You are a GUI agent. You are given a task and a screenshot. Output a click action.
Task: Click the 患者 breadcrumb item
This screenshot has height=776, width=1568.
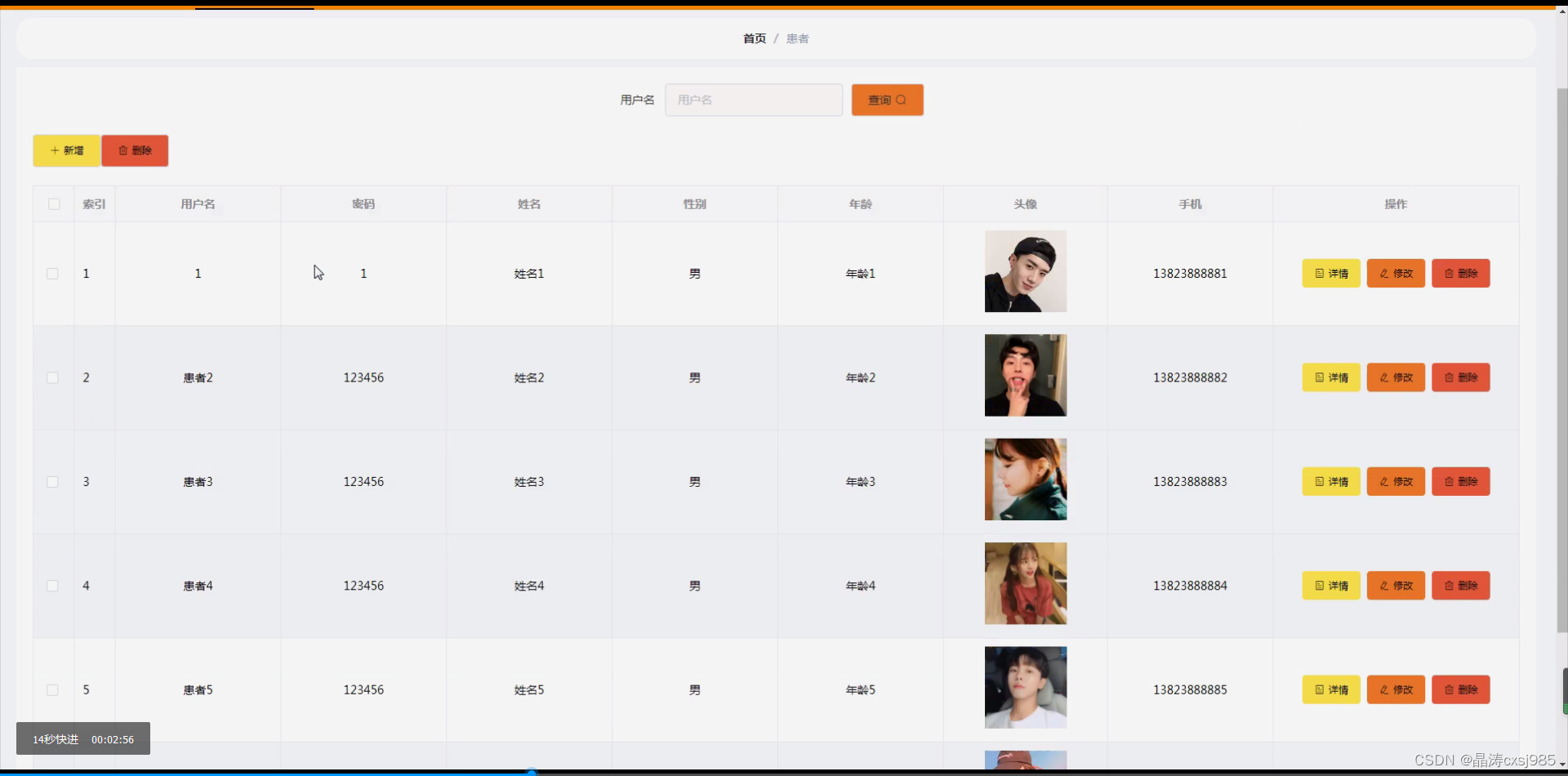click(x=797, y=38)
